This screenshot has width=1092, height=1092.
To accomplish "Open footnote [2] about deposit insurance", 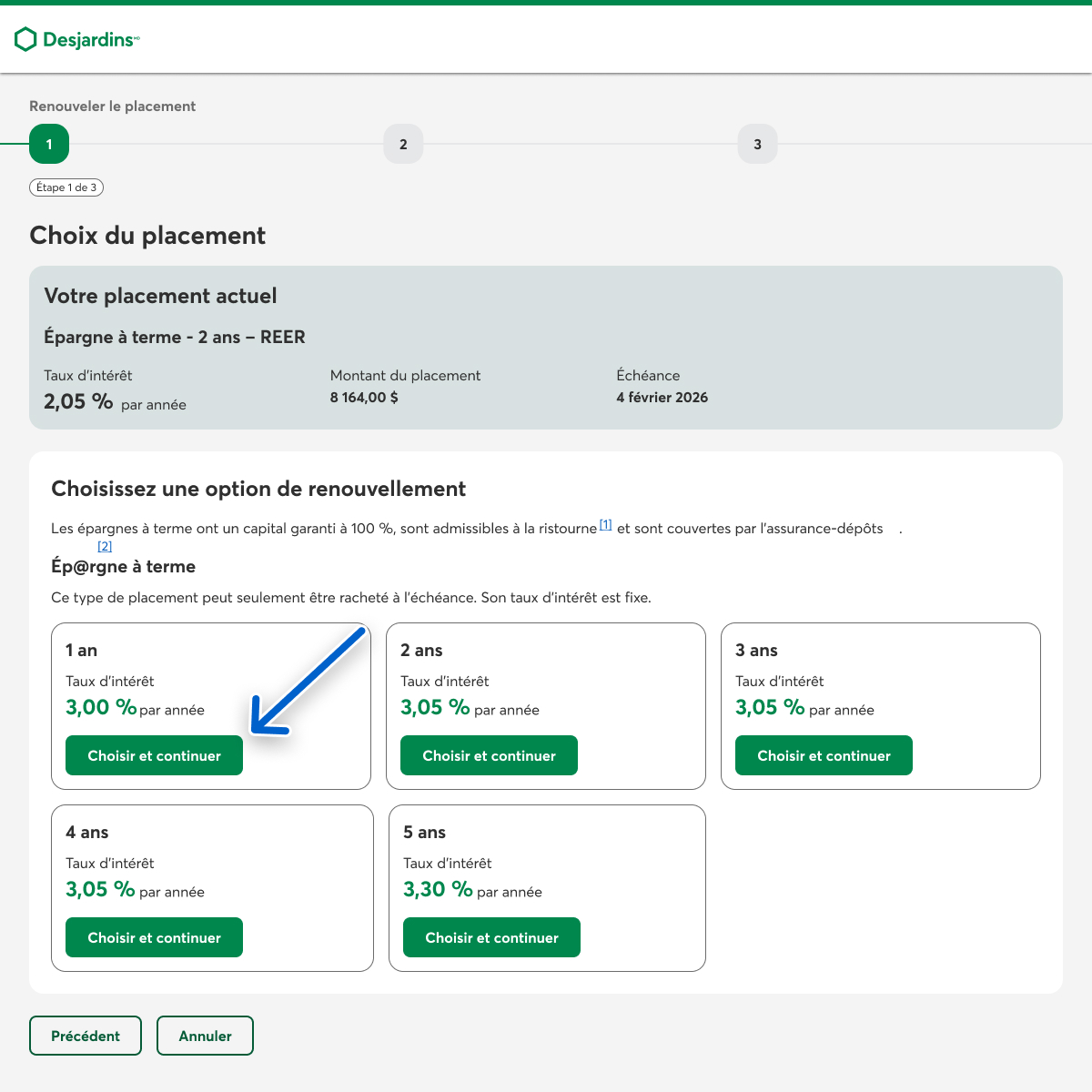I will click(105, 546).
